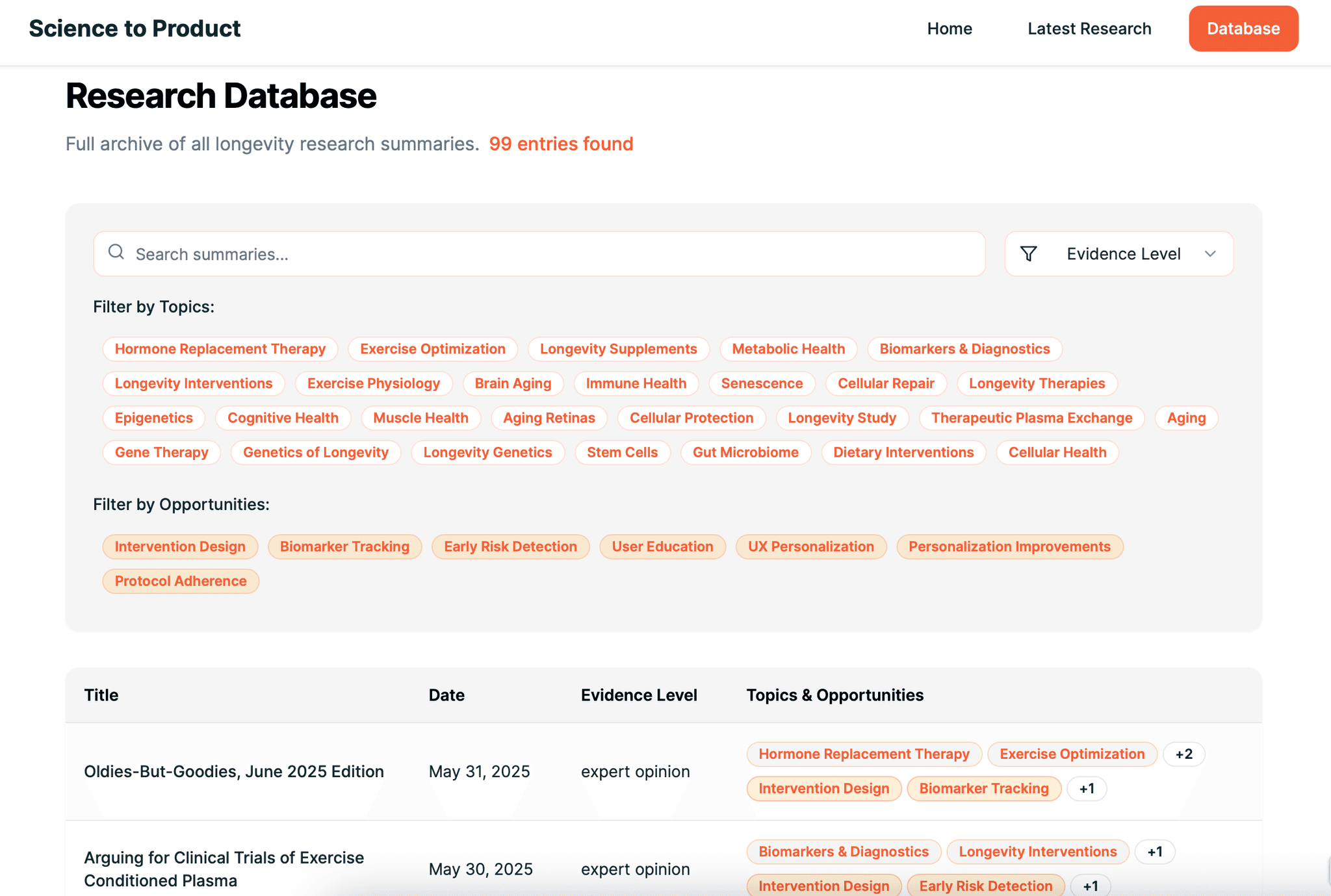
Task: Filter opportunities by Intervention Design
Action: tap(180, 546)
